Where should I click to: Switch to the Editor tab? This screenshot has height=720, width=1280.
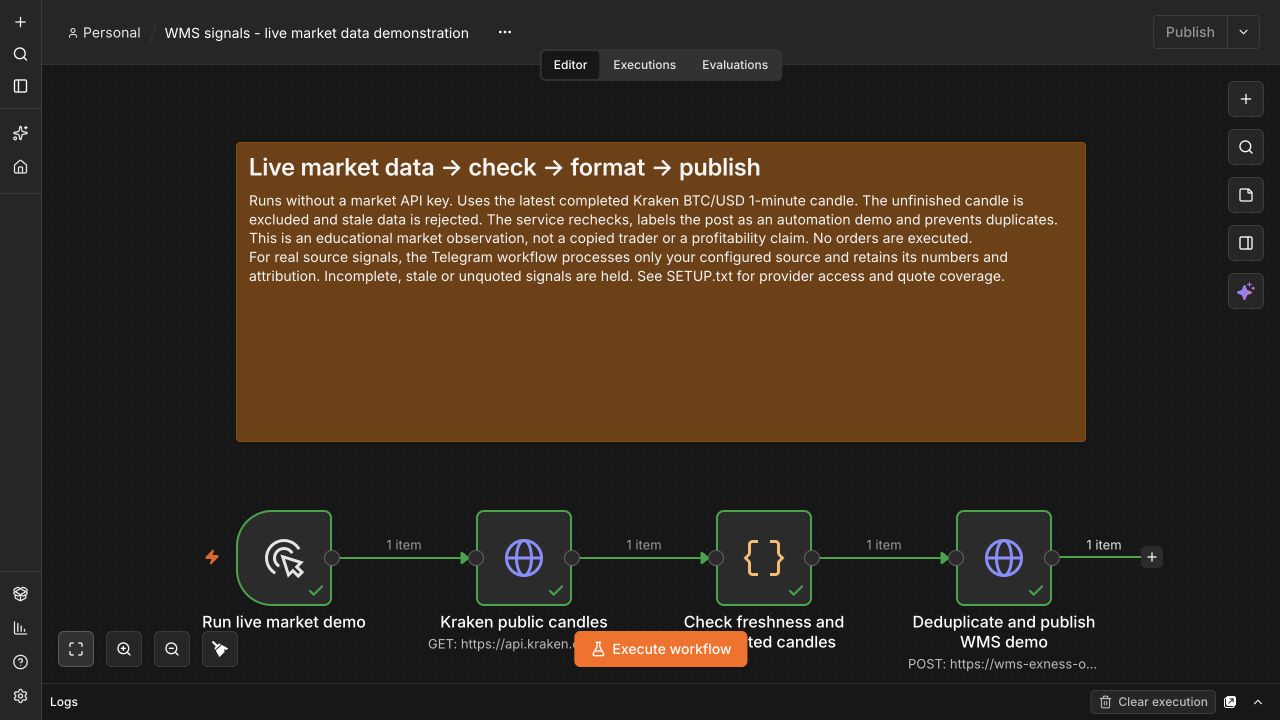point(570,65)
